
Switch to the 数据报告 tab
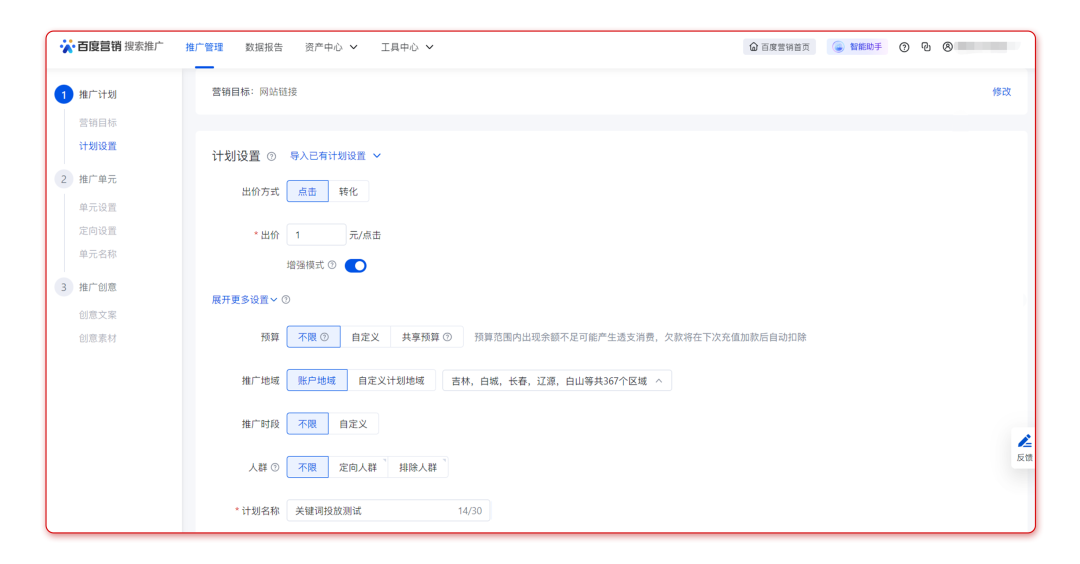tap(264, 47)
